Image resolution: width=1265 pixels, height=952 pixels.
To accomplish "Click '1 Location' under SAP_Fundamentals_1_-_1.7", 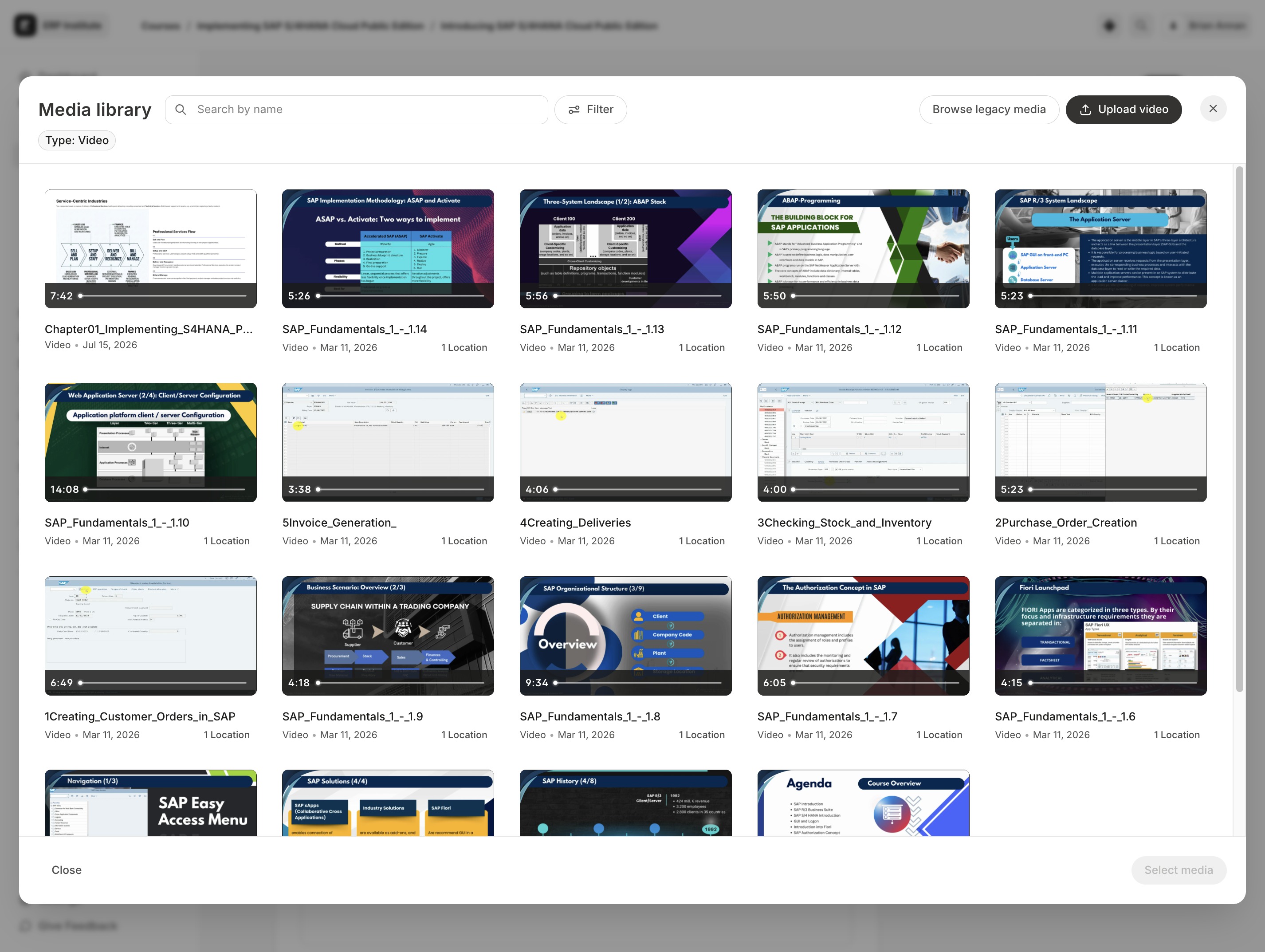I will pos(939,735).
